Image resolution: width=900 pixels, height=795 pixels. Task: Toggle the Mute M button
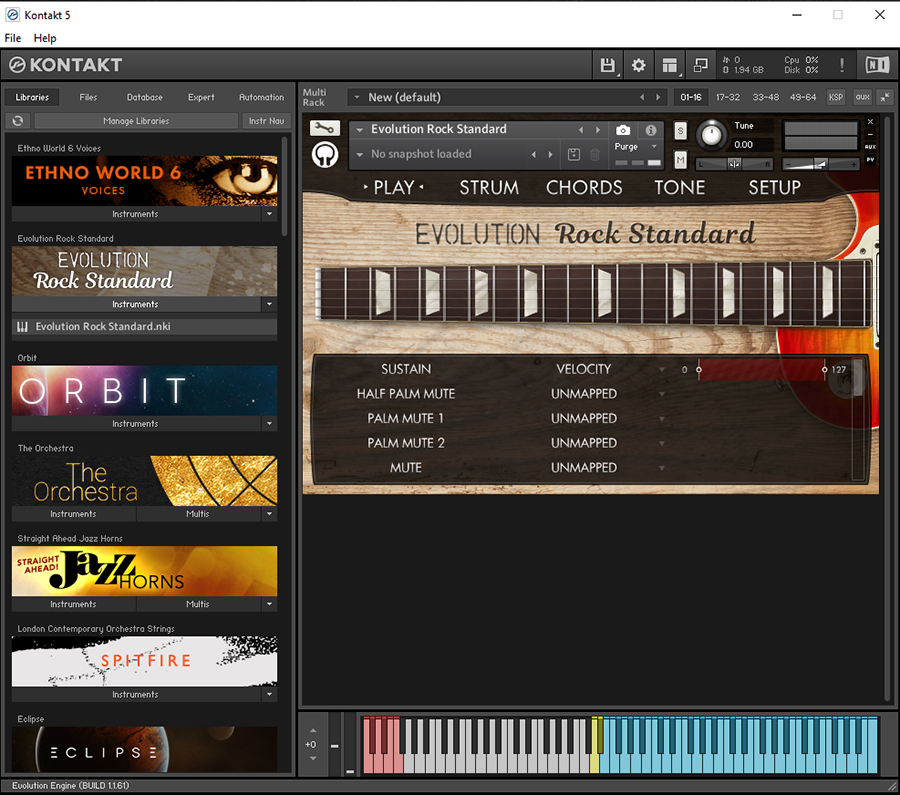click(680, 160)
